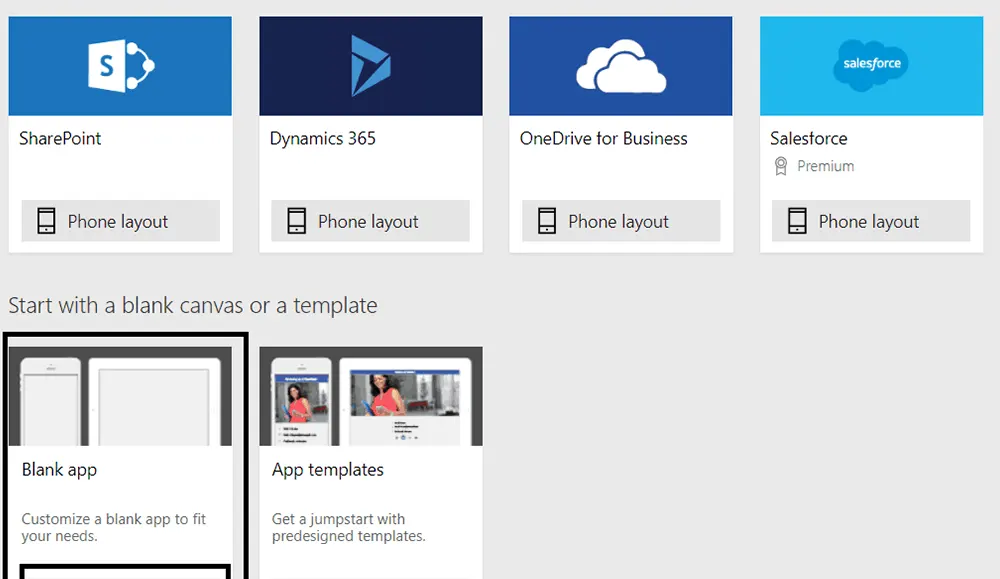This screenshot has width=1000, height=579.
Task: Click 'Customize a blank app' description
Action: tap(114, 527)
